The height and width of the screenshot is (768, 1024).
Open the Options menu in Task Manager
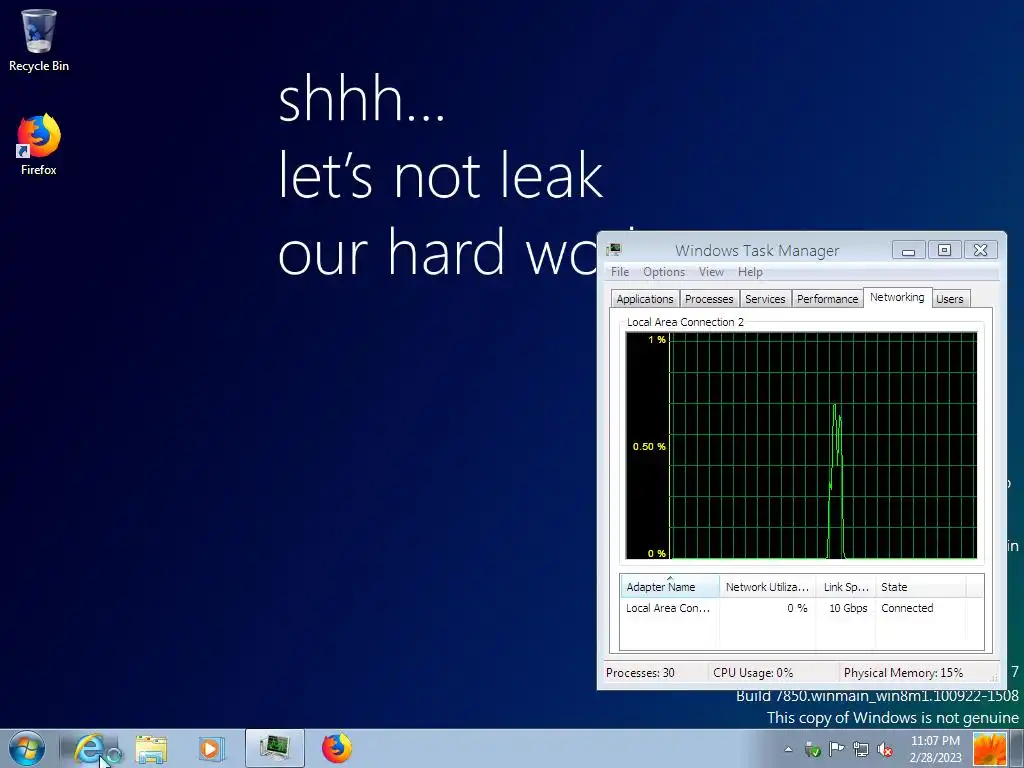pyautogui.click(x=664, y=272)
